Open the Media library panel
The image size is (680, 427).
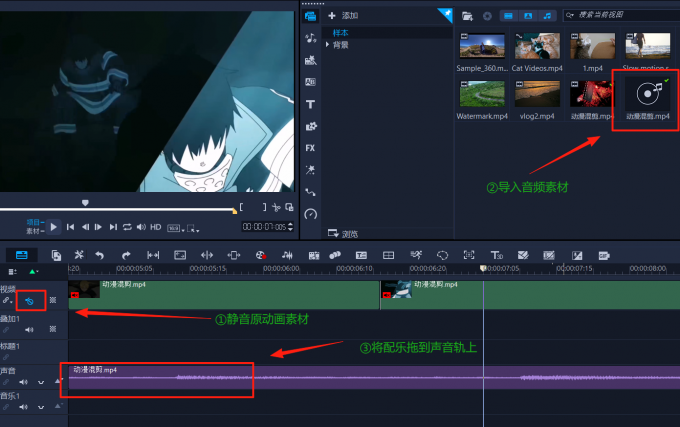click(310, 16)
